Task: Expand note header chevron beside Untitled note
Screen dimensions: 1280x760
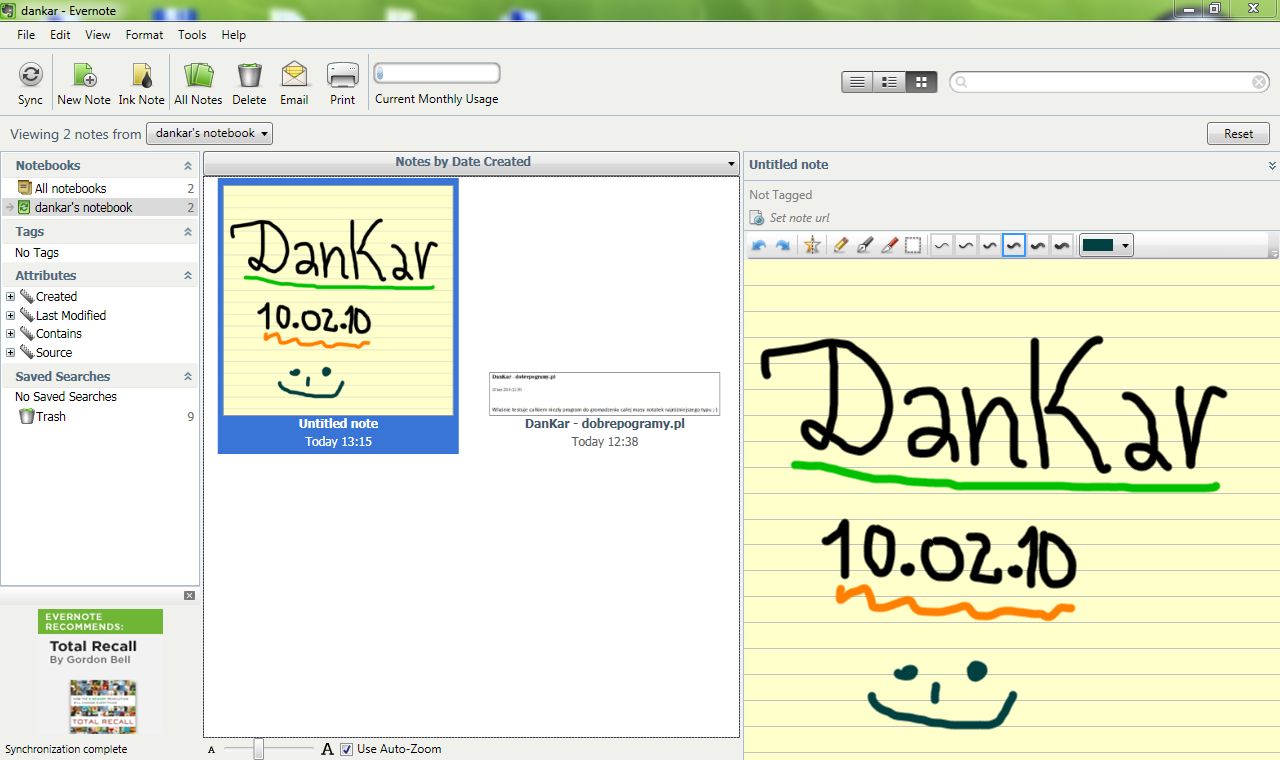Action: [1272, 166]
